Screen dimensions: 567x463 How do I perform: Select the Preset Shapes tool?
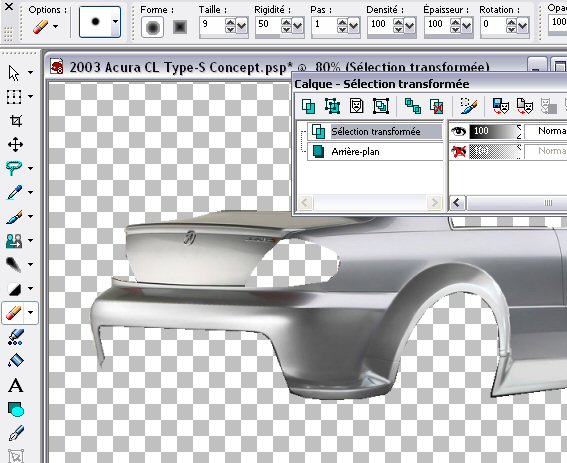pos(16,409)
